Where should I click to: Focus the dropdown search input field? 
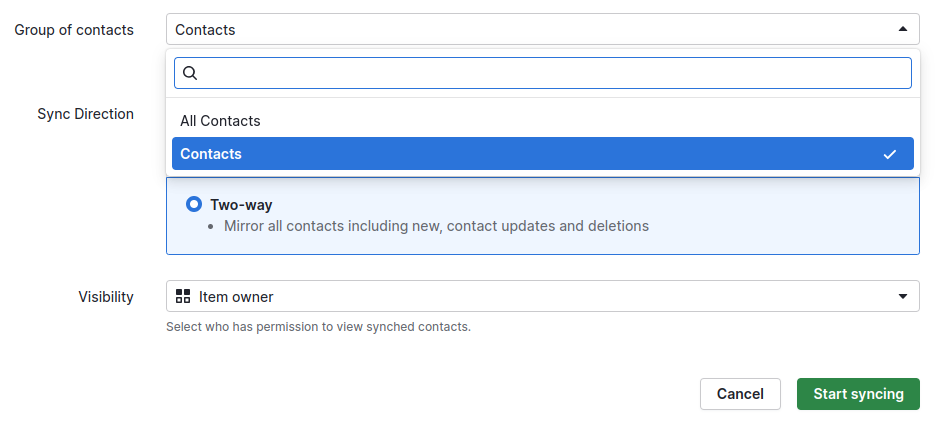point(550,73)
